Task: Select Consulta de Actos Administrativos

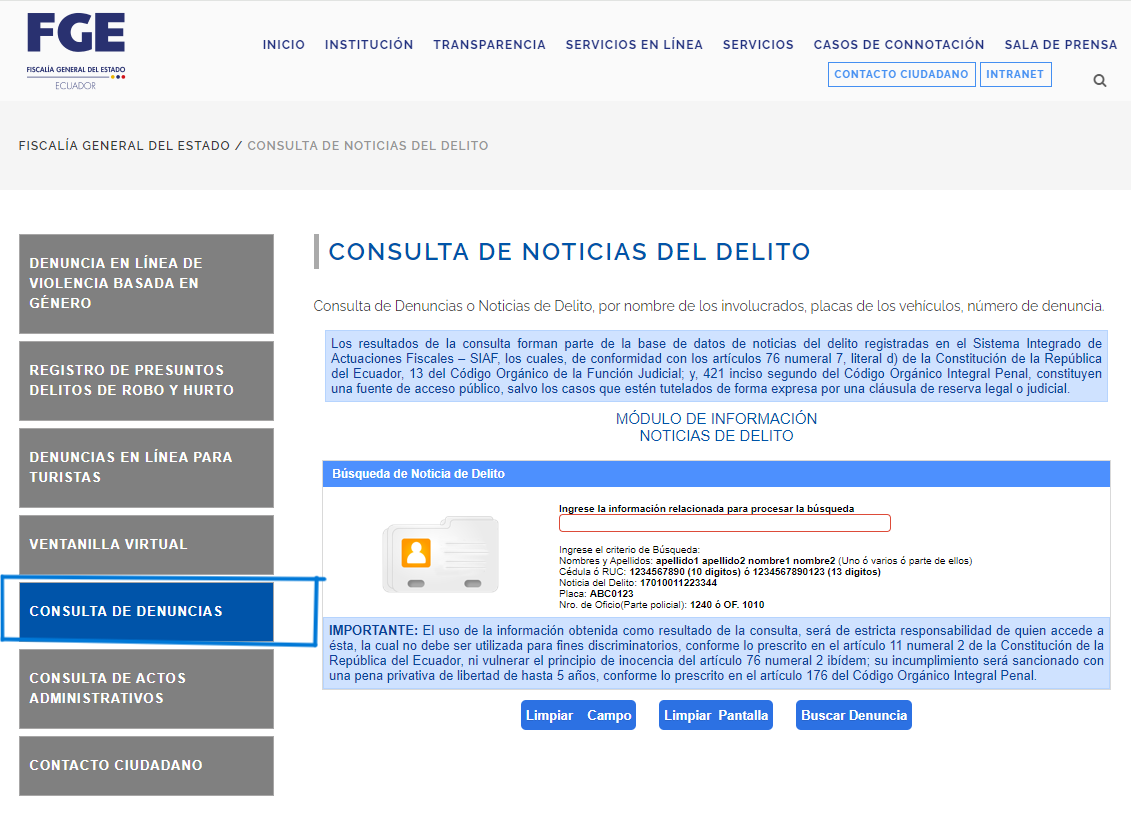Action: (146, 688)
